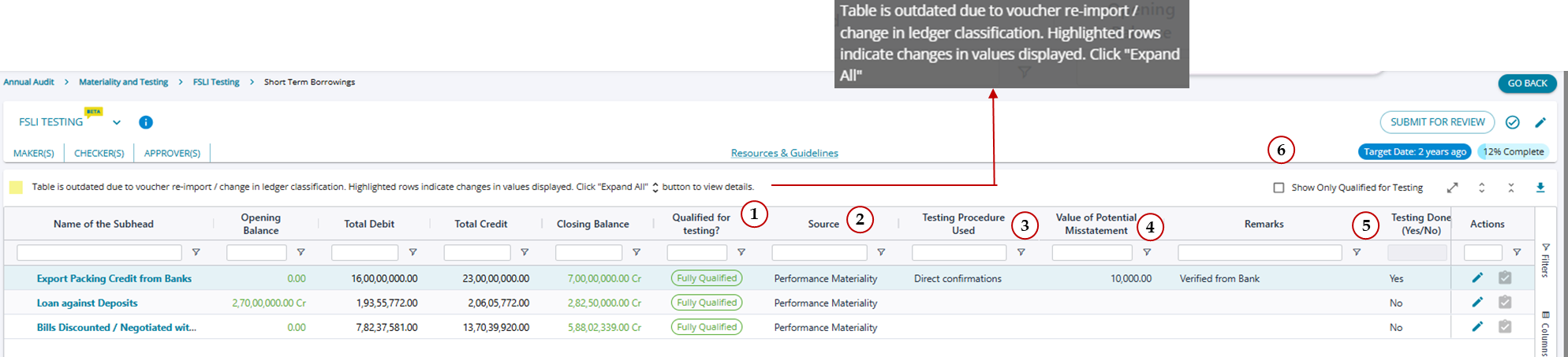The height and width of the screenshot is (357, 1568).
Task: Open the Columns side panel
Action: (1545, 334)
